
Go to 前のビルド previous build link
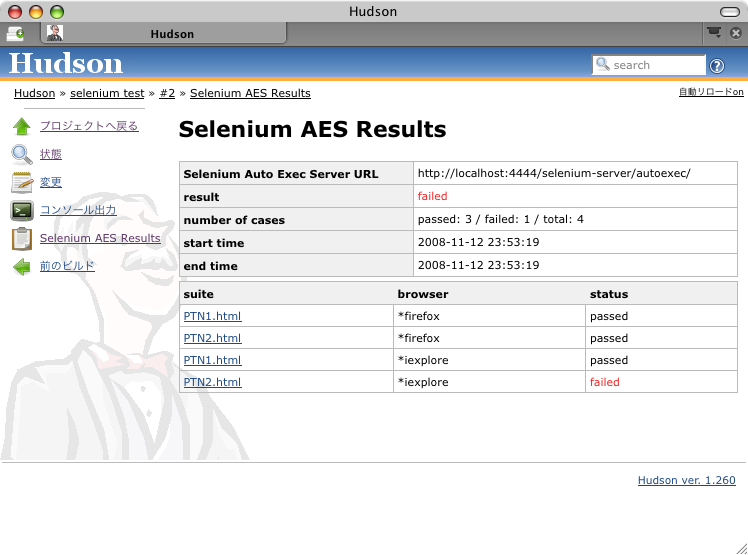(67, 266)
